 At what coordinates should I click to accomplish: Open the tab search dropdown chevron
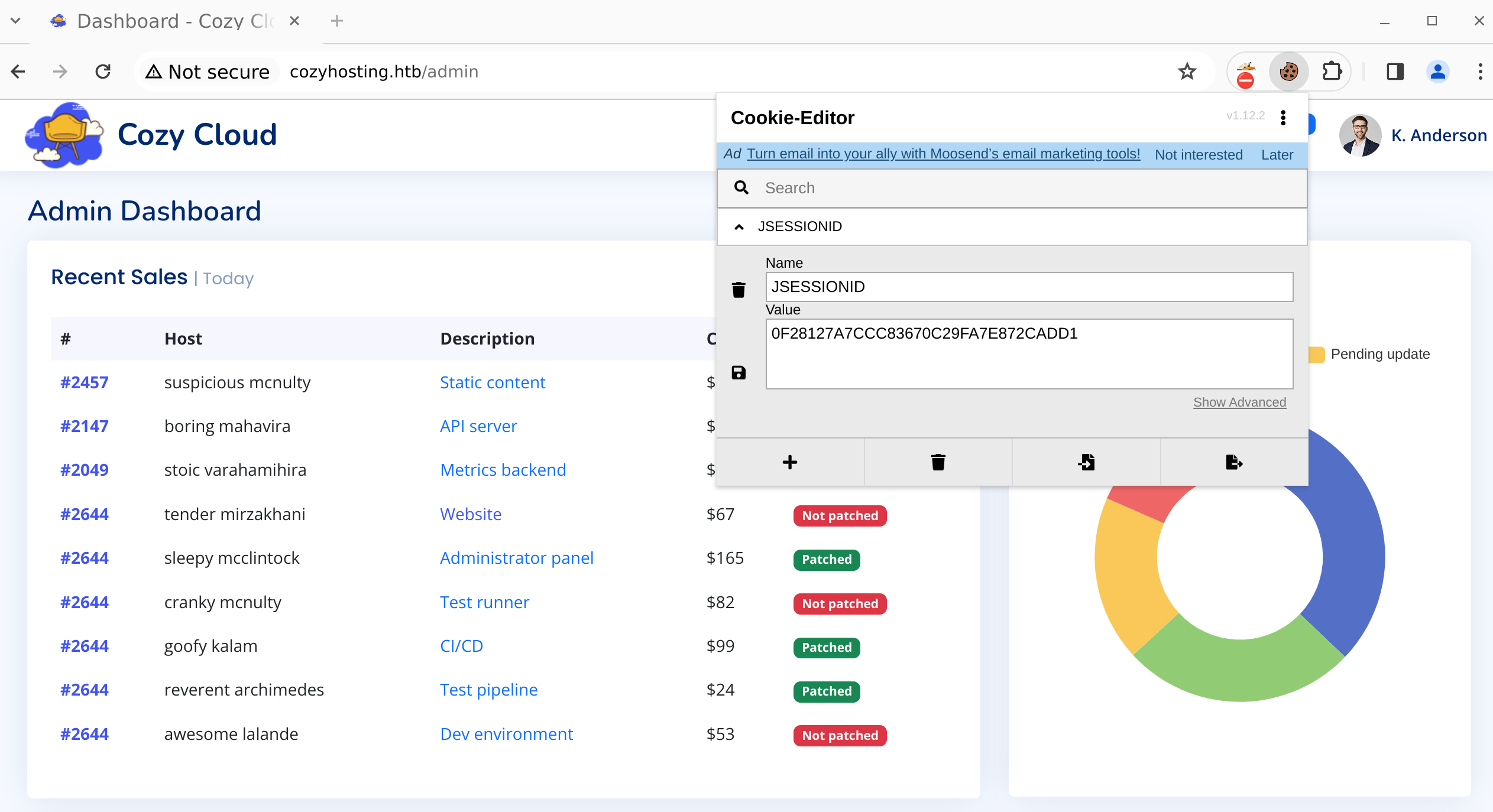pyautogui.click(x=16, y=21)
